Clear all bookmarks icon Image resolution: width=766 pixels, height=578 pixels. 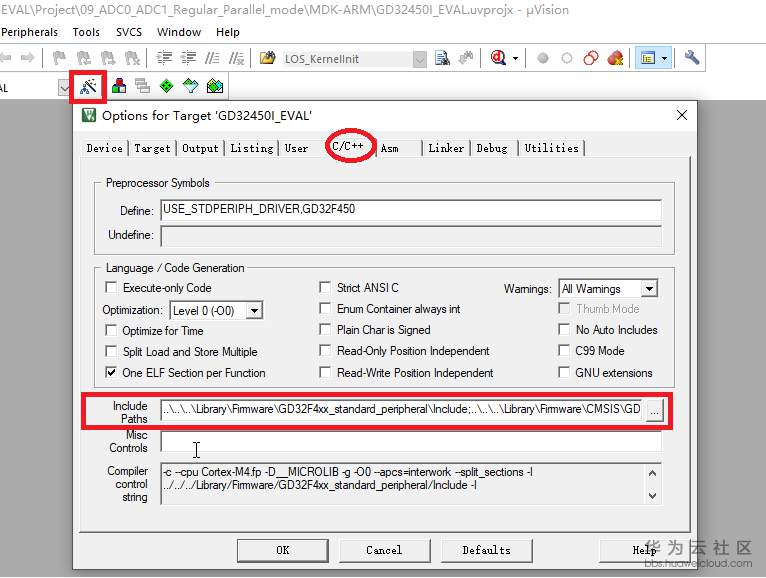(x=132, y=58)
